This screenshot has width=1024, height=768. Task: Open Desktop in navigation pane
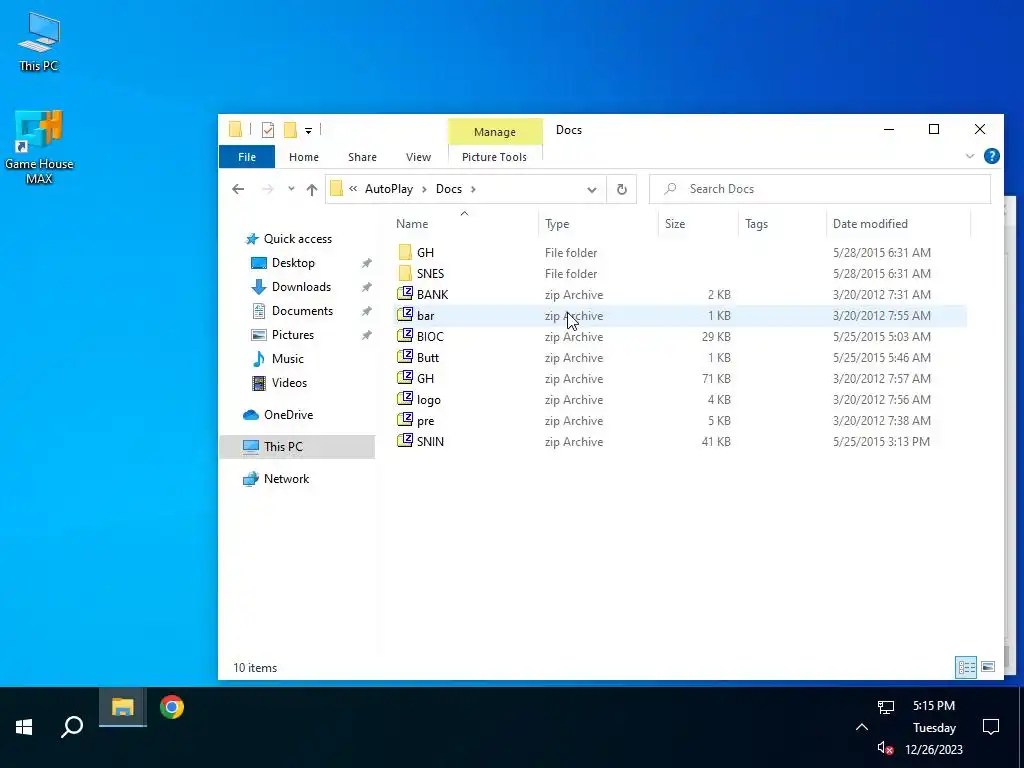tap(293, 263)
